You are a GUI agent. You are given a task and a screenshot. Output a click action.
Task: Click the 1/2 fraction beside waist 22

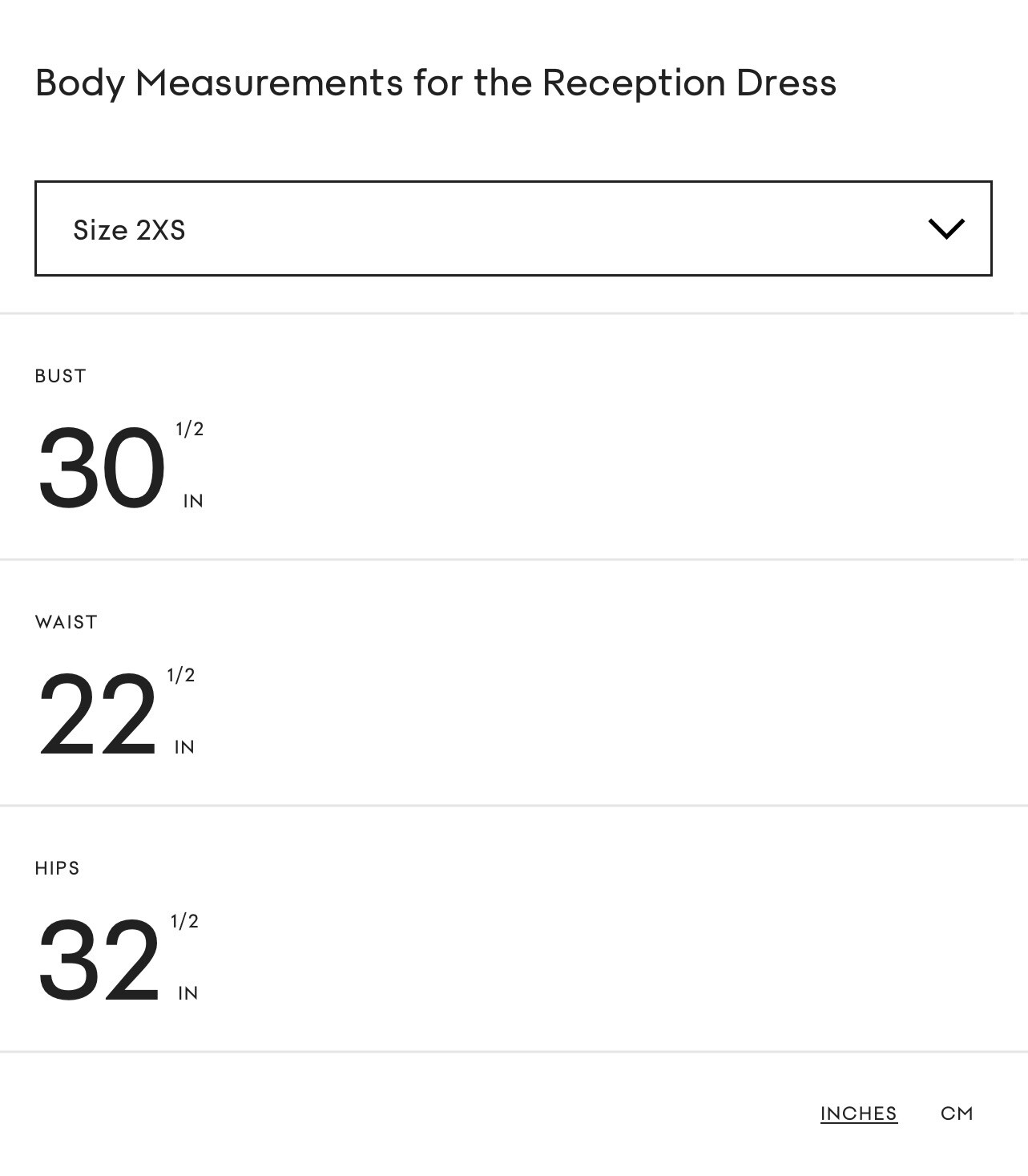coord(181,675)
